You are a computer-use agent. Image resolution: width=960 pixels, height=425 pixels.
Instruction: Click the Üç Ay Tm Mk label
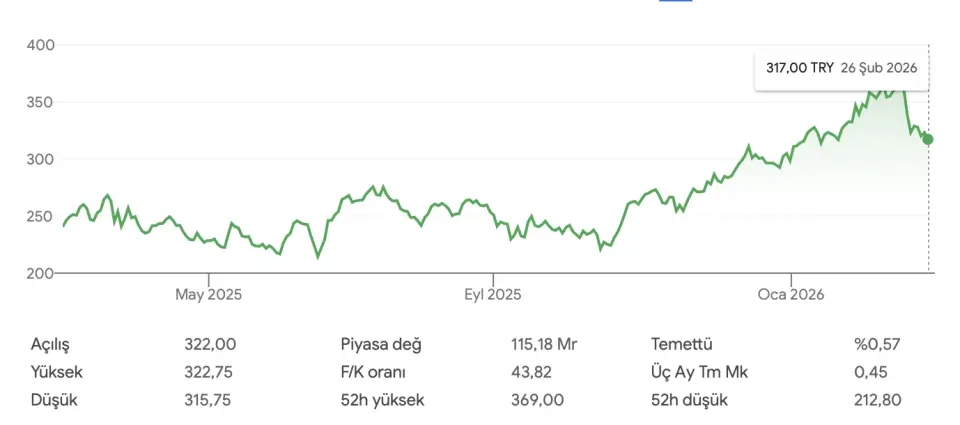pos(699,372)
